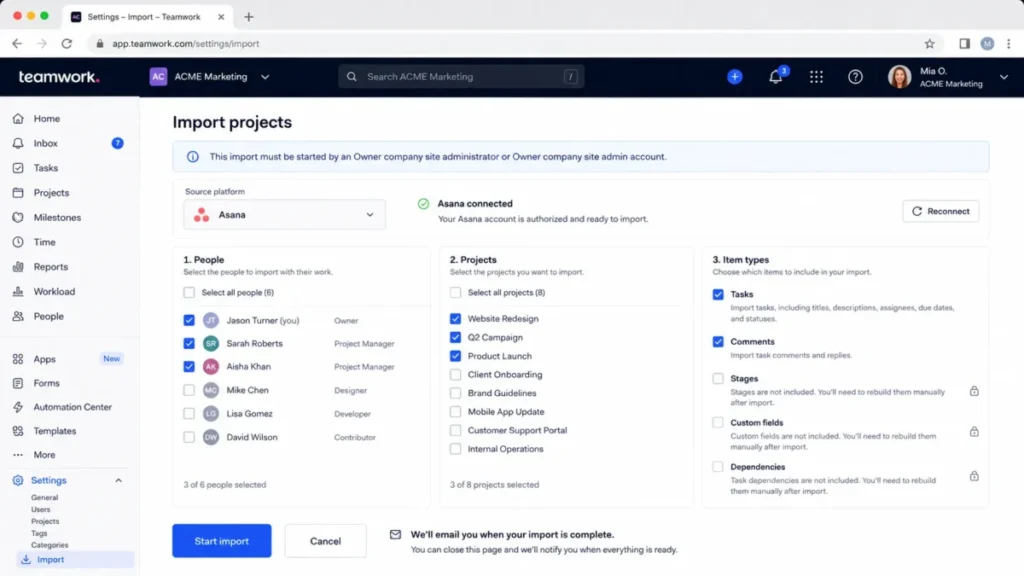Click "3 of 8 projects selected" text

(x=494, y=485)
